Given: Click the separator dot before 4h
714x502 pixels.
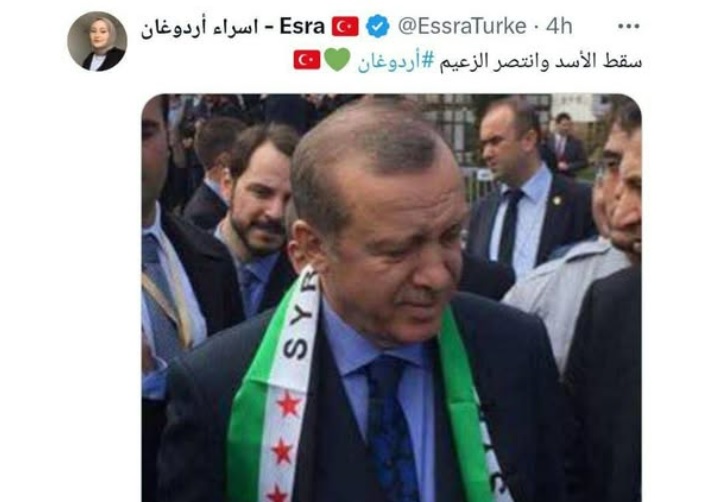Looking at the screenshot, I should coord(536,27).
